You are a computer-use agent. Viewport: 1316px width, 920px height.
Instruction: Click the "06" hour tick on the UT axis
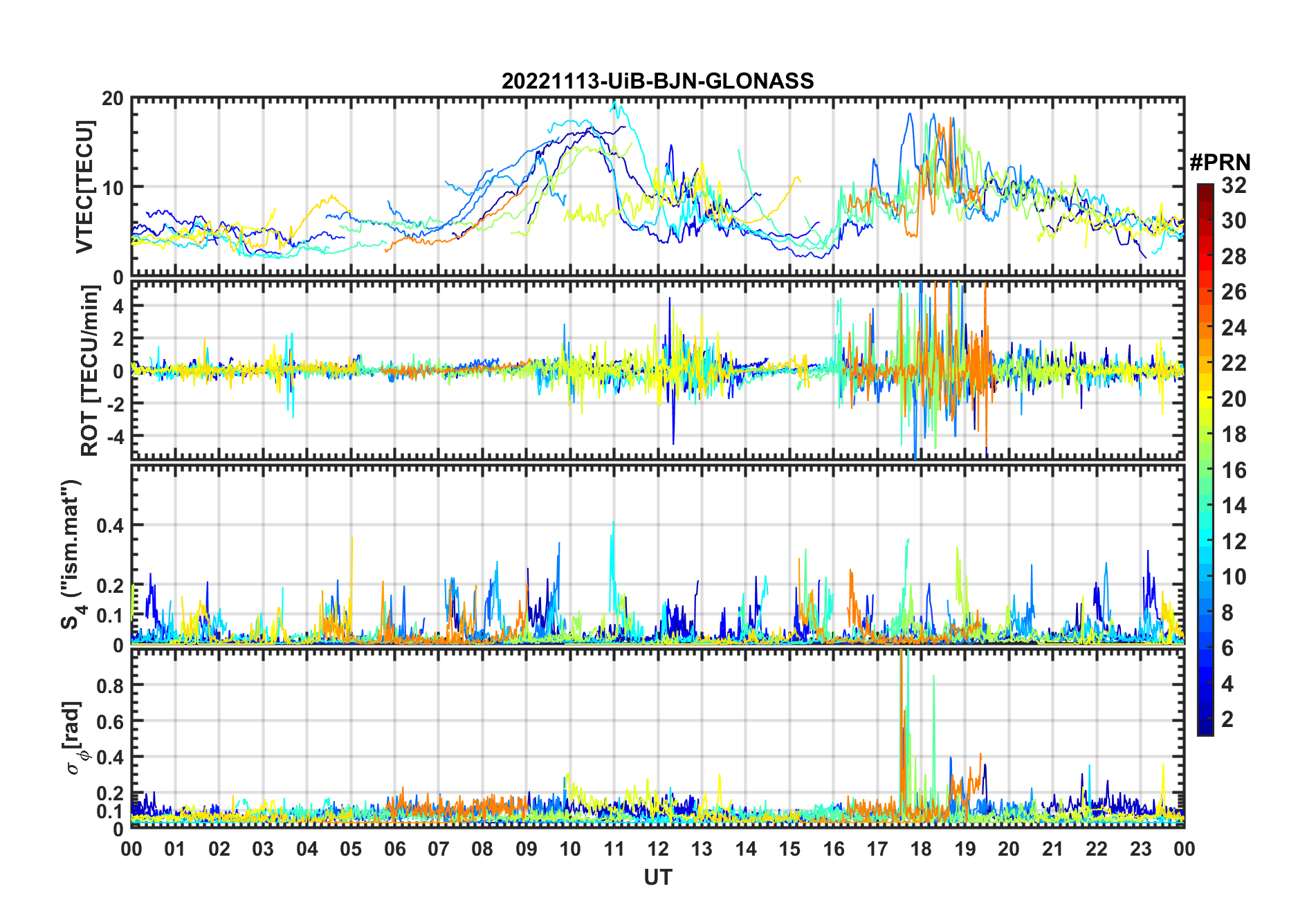pyautogui.click(x=394, y=849)
